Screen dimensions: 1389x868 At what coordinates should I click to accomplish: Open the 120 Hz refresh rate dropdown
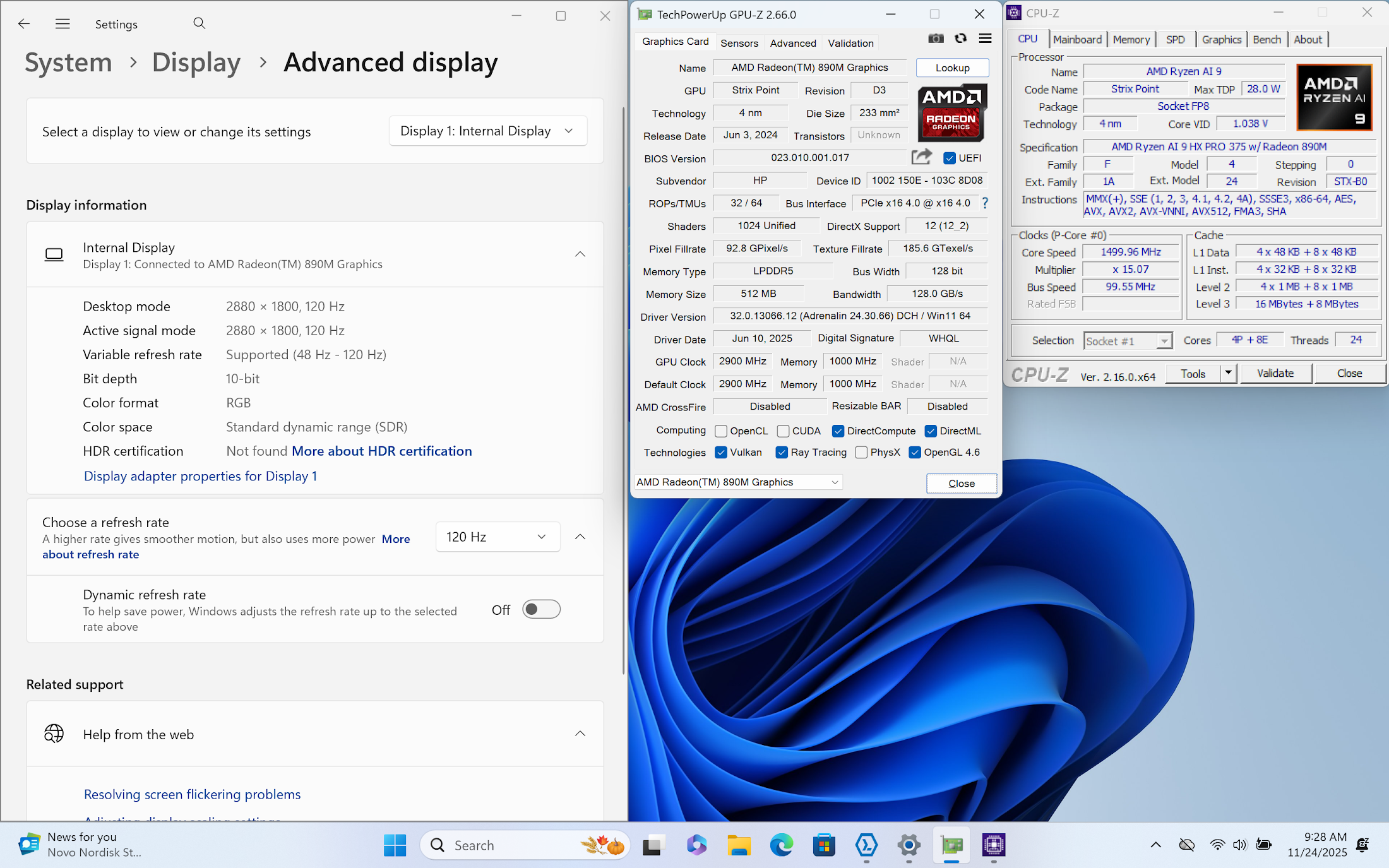click(497, 537)
